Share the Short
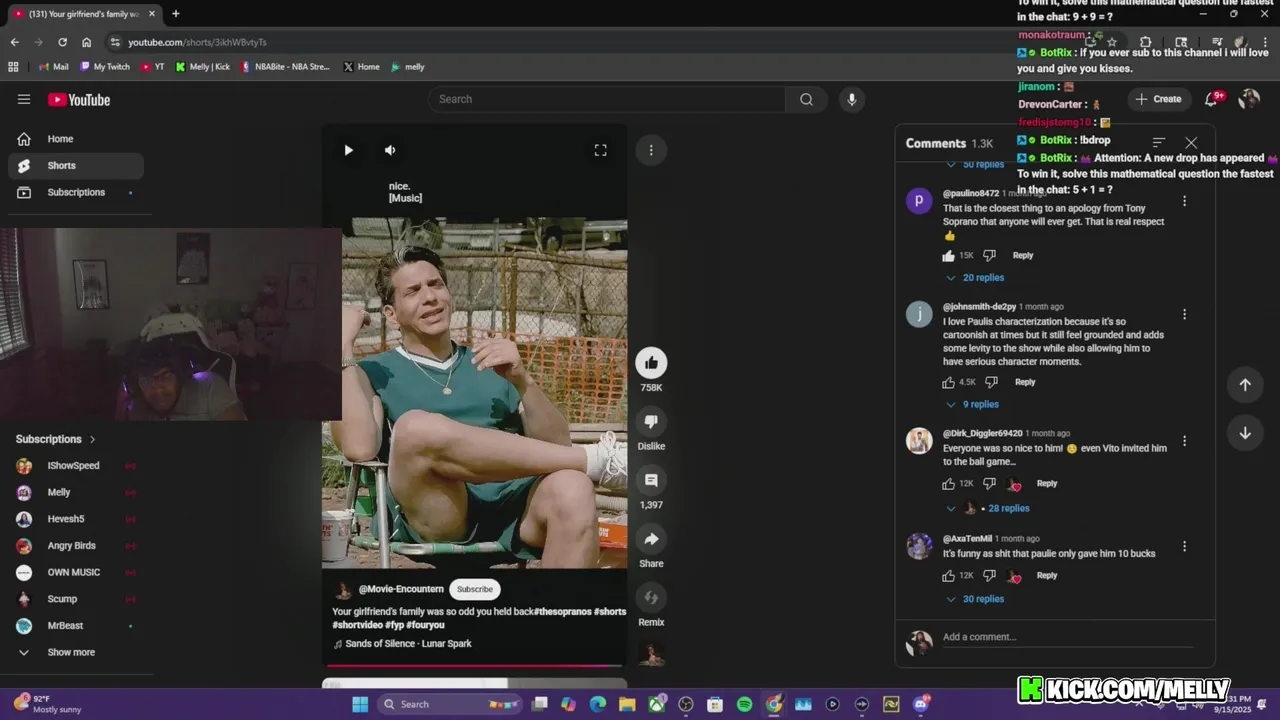The image size is (1280, 720). [x=651, y=539]
